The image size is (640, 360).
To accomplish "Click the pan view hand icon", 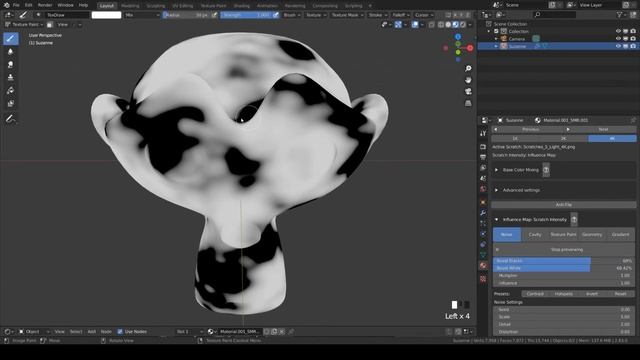I will pyautogui.click(x=468, y=80).
